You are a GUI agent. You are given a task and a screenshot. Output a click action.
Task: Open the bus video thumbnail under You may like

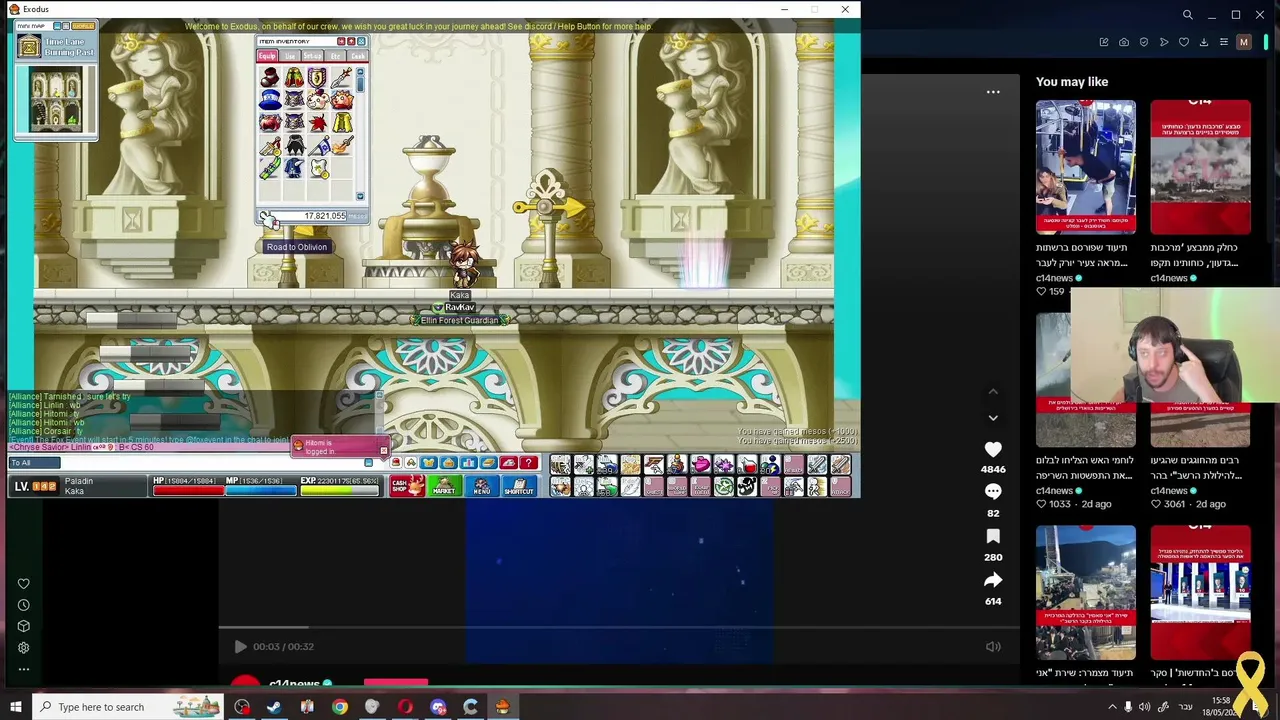(x=1086, y=167)
